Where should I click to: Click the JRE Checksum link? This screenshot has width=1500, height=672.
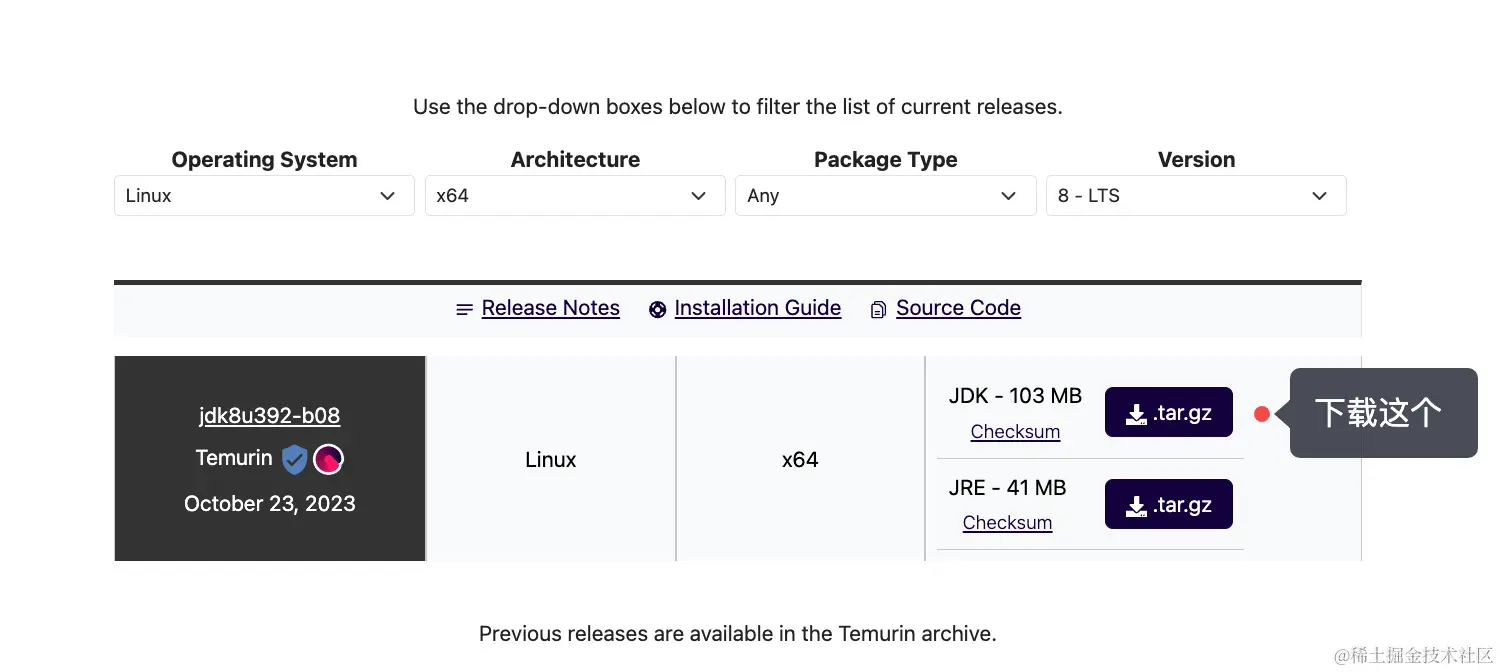coord(1007,523)
